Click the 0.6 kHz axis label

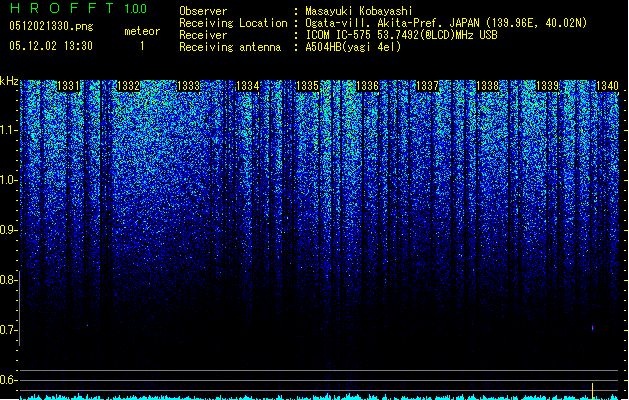point(9,380)
